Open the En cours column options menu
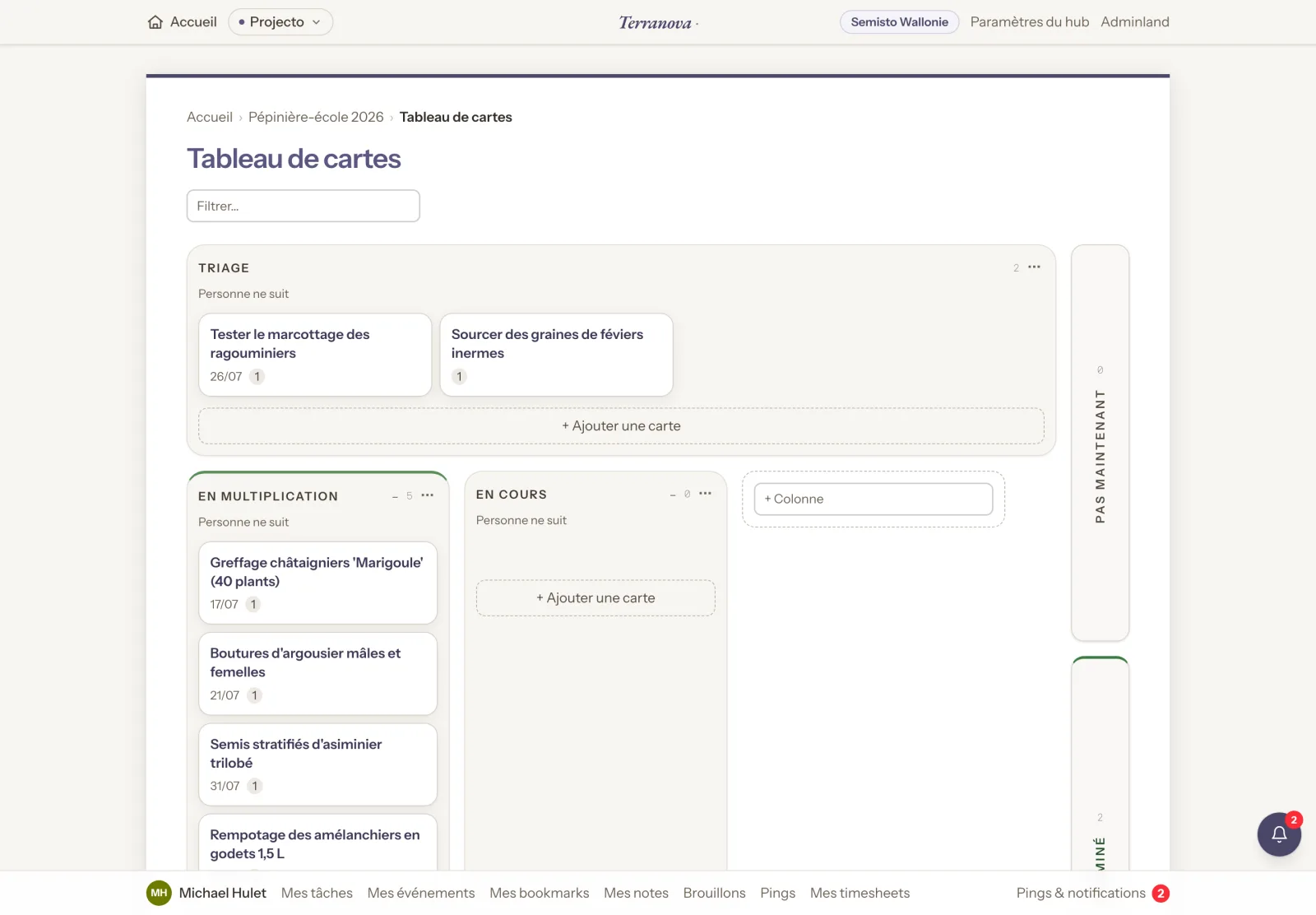This screenshot has width=1316, height=915. point(706,494)
